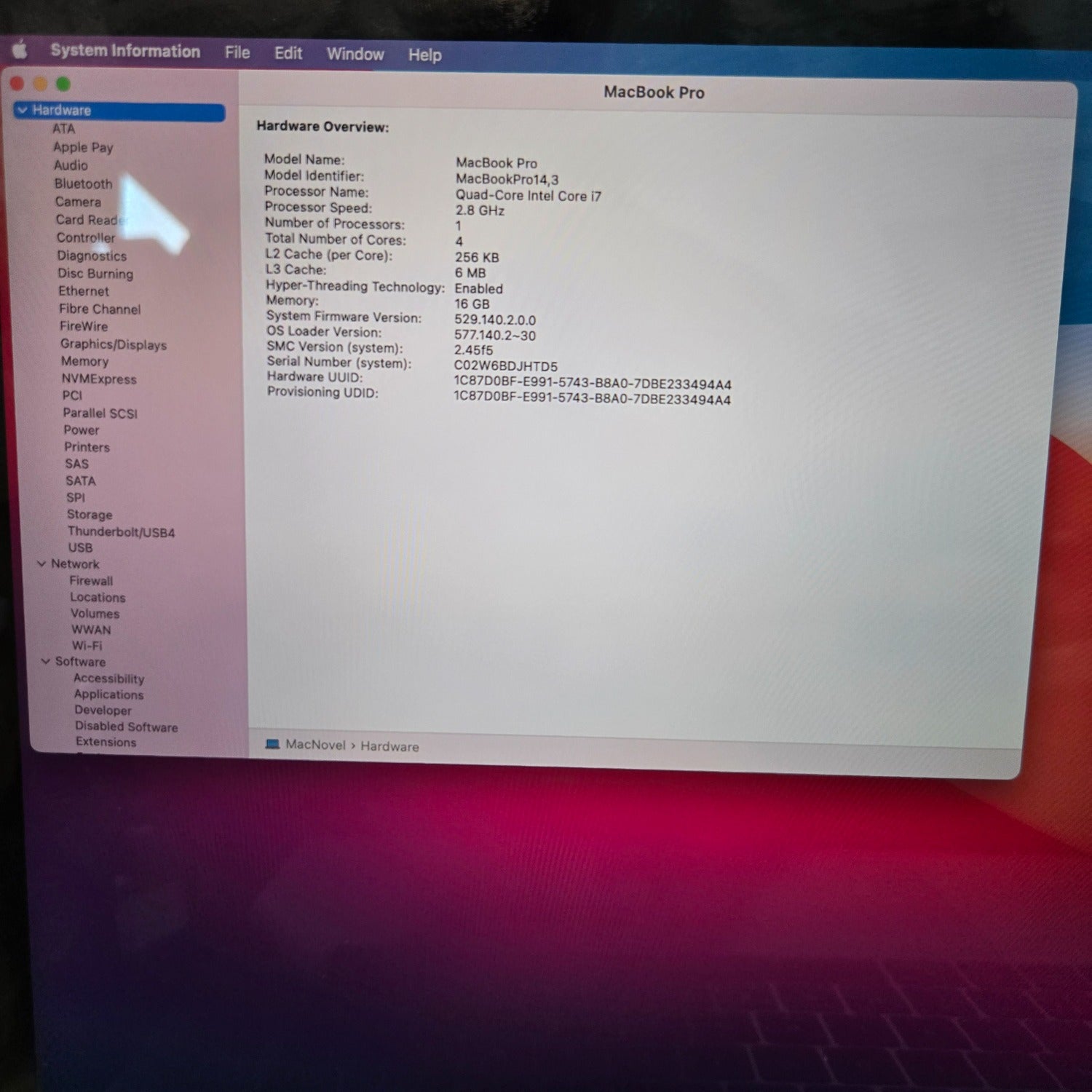The height and width of the screenshot is (1092, 1092).
Task: Select Bluetooth in the sidebar
Action: pyautogui.click(x=83, y=183)
